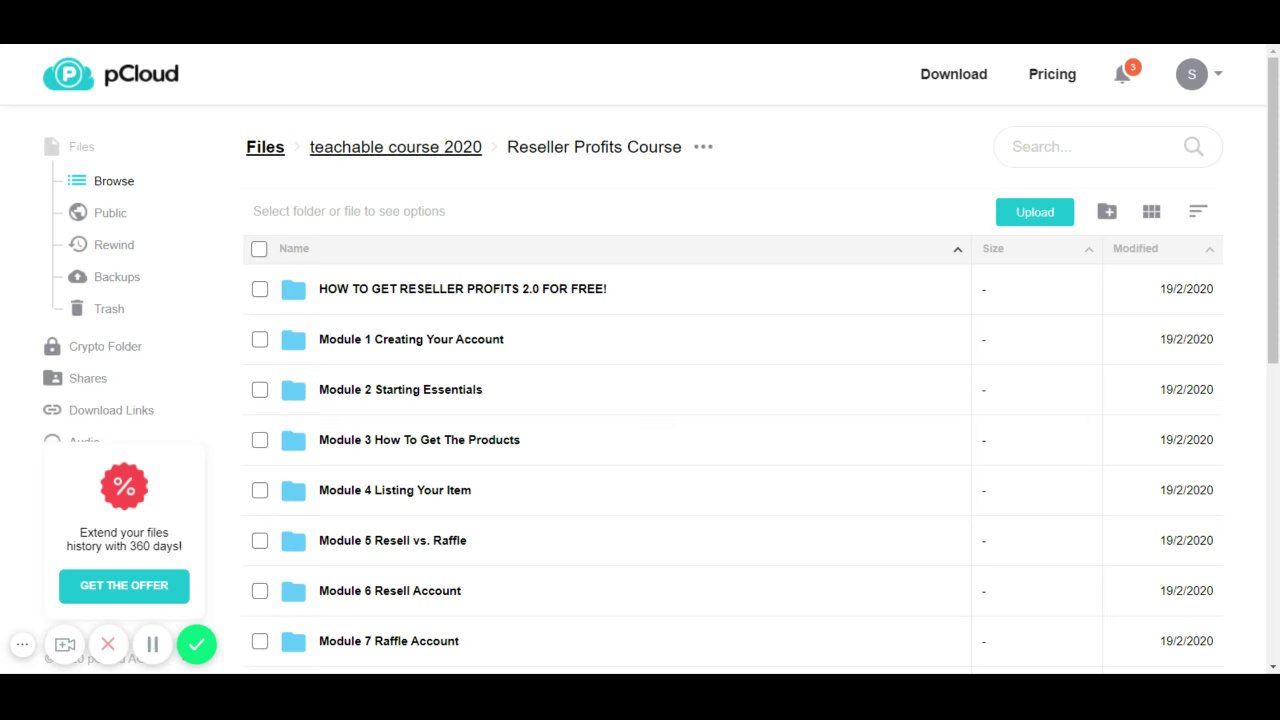This screenshot has width=1280, height=720.
Task: Open Module 6 Resell Account folder name
Action: [390, 591]
